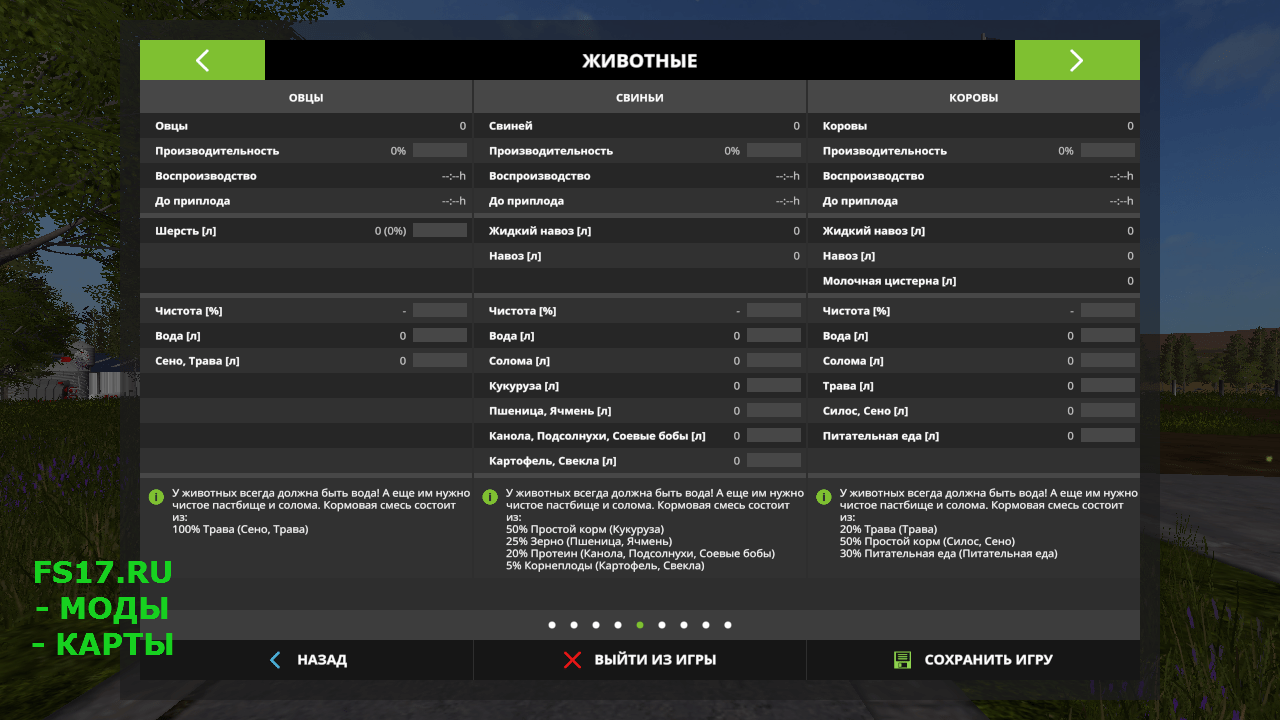Click info icon in sheep column
Screen dimensions: 1280x720
pyautogui.click(x=156, y=496)
